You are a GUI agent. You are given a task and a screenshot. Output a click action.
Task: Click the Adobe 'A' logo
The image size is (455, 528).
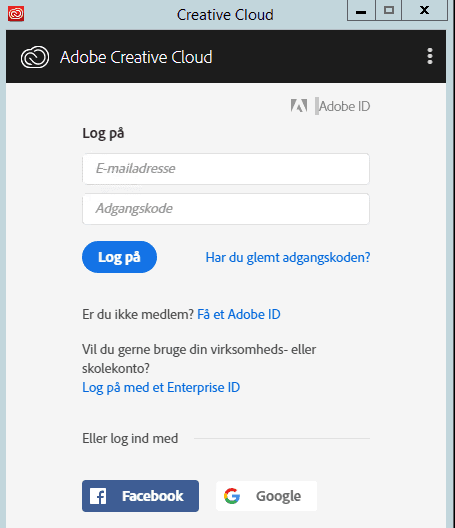click(299, 106)
